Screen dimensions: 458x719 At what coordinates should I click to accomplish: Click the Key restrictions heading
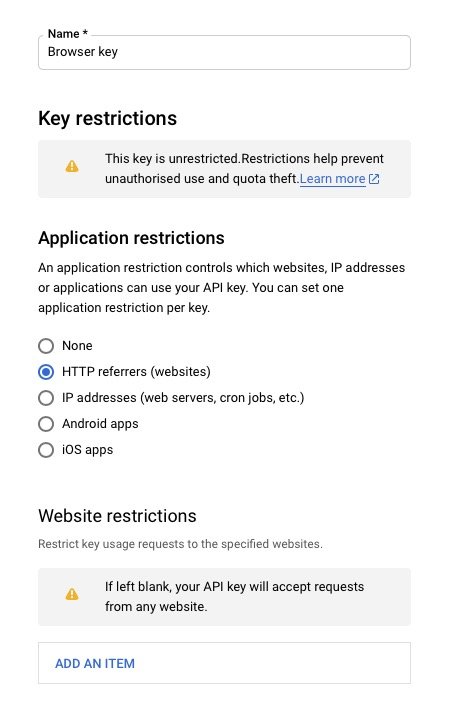pyautogui.click(x=108, y=119)
